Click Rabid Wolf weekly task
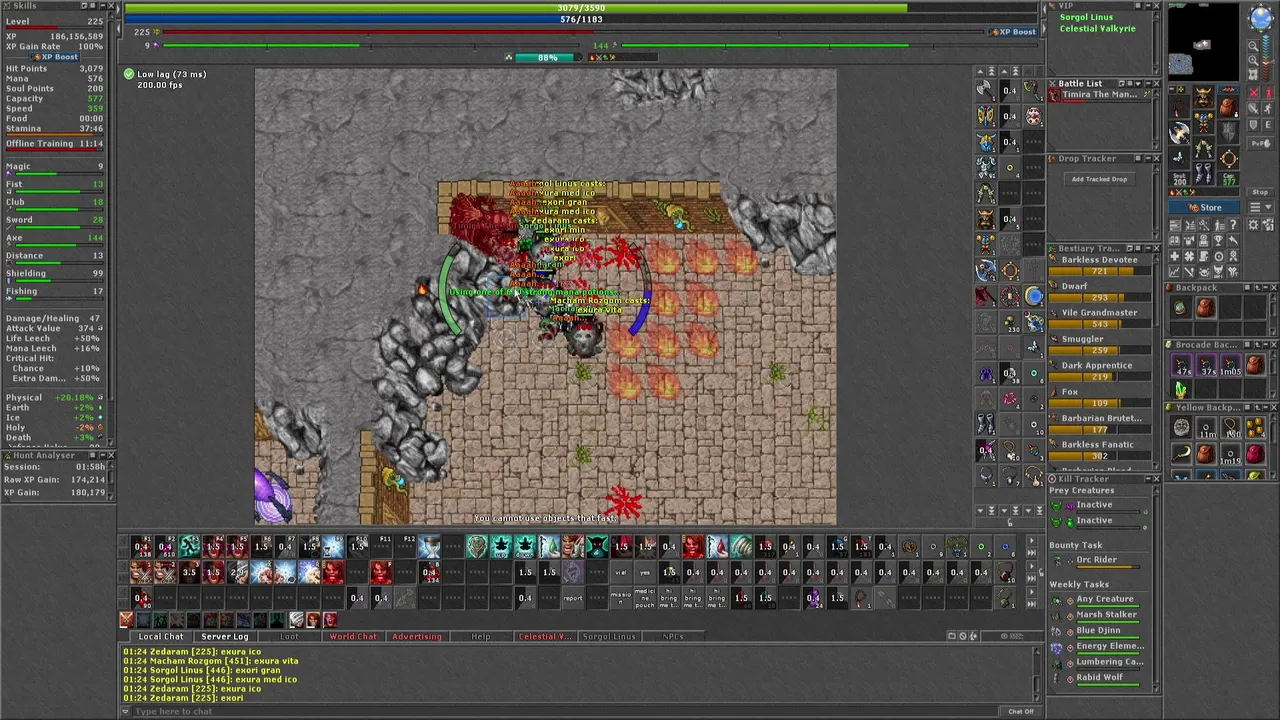This screenshot has height=720, width=1280. click(x=1099, y=678)
